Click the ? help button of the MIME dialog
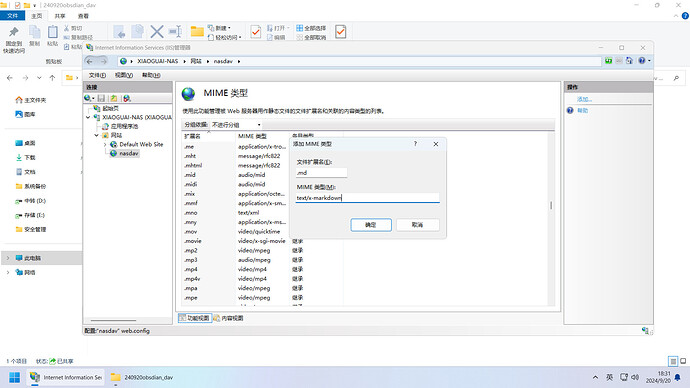Image resolution: width=690 pixels, height=388 pixels. [x=415, y=144]
